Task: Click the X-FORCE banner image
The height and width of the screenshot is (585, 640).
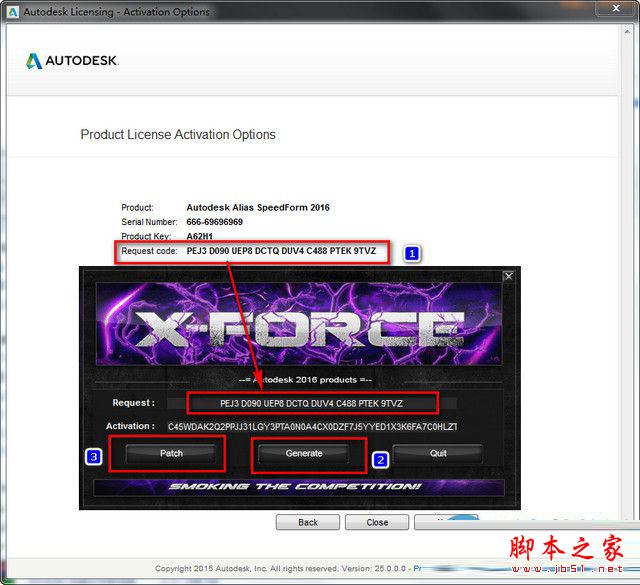Action: [x=299, y=324]
